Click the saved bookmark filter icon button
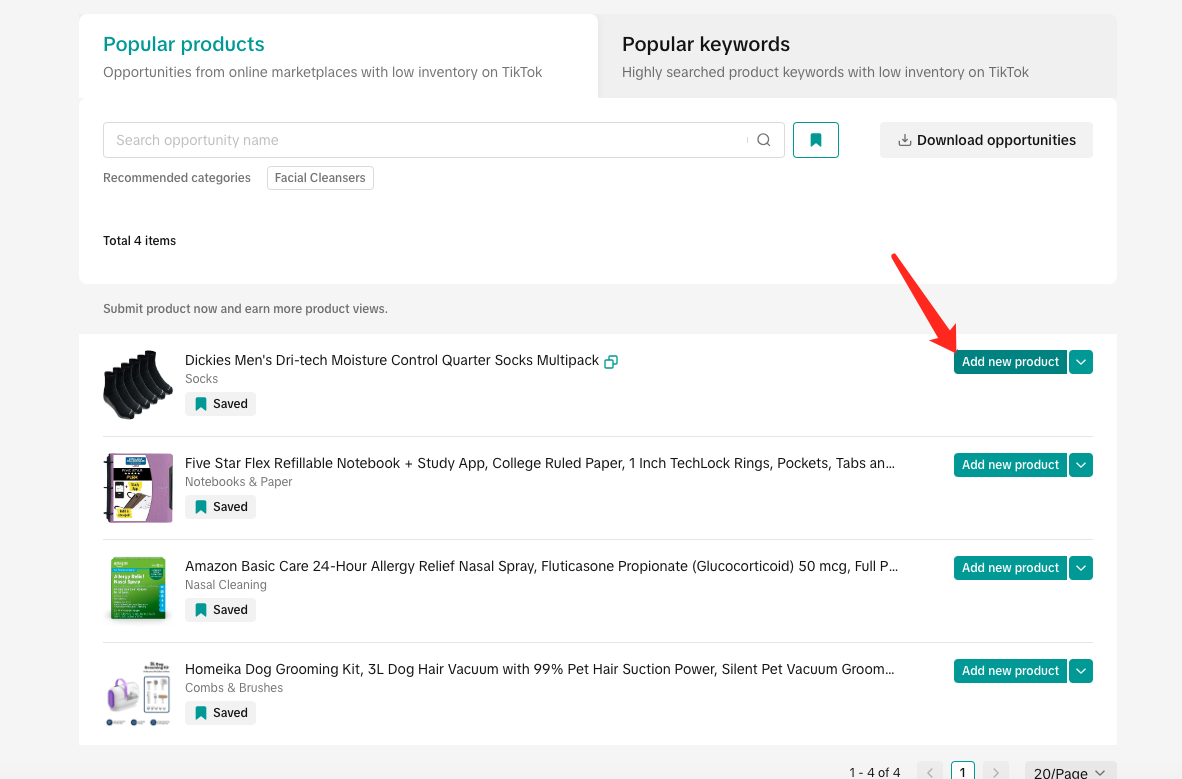 click(816, 140)
